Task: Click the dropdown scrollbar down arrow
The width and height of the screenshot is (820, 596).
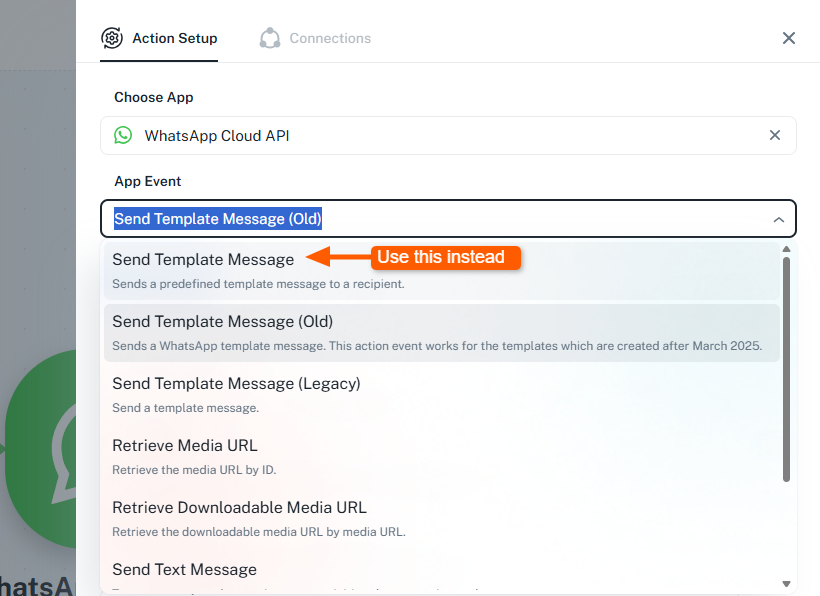Action: [x=786, y=584]
